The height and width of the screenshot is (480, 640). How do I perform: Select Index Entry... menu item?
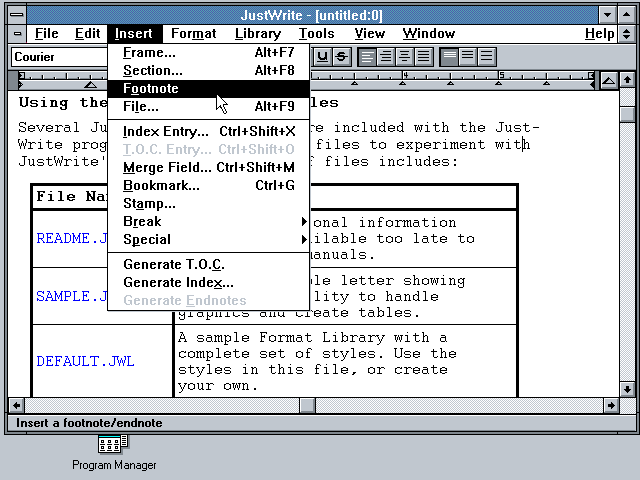click(x=209, y=131)
